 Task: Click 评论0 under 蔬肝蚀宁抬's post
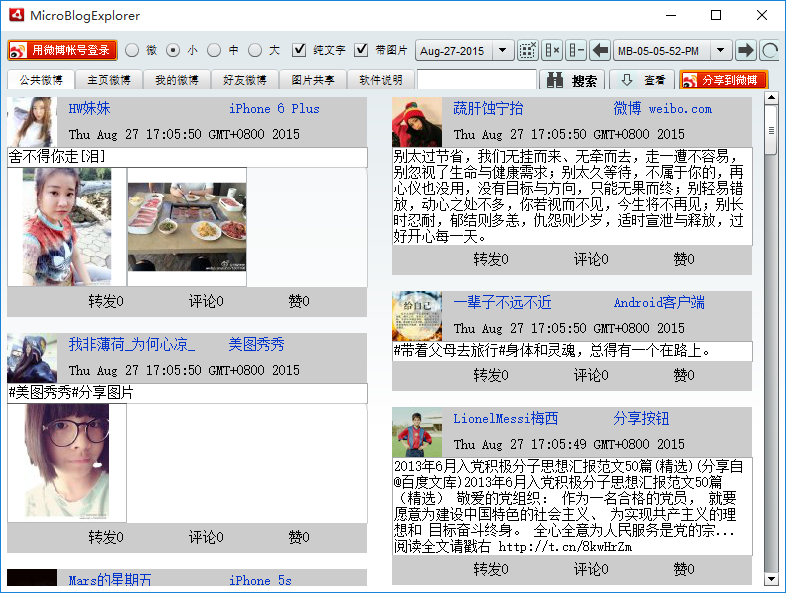(x=591, y=259)
